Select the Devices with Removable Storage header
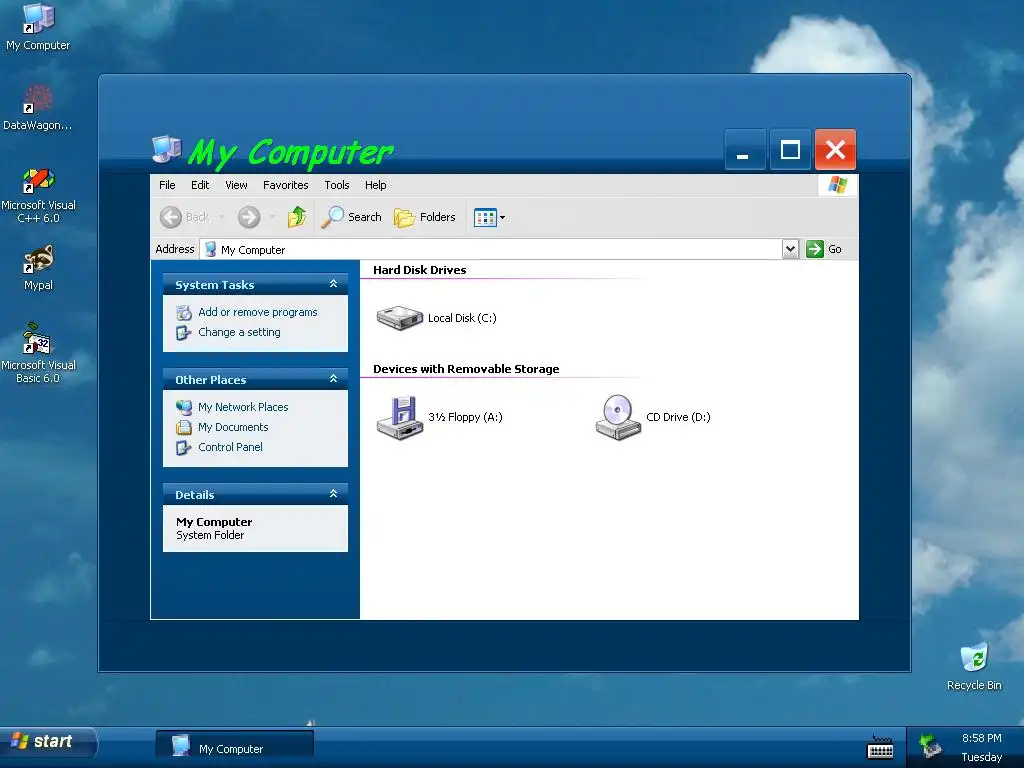 click(466, 369)
